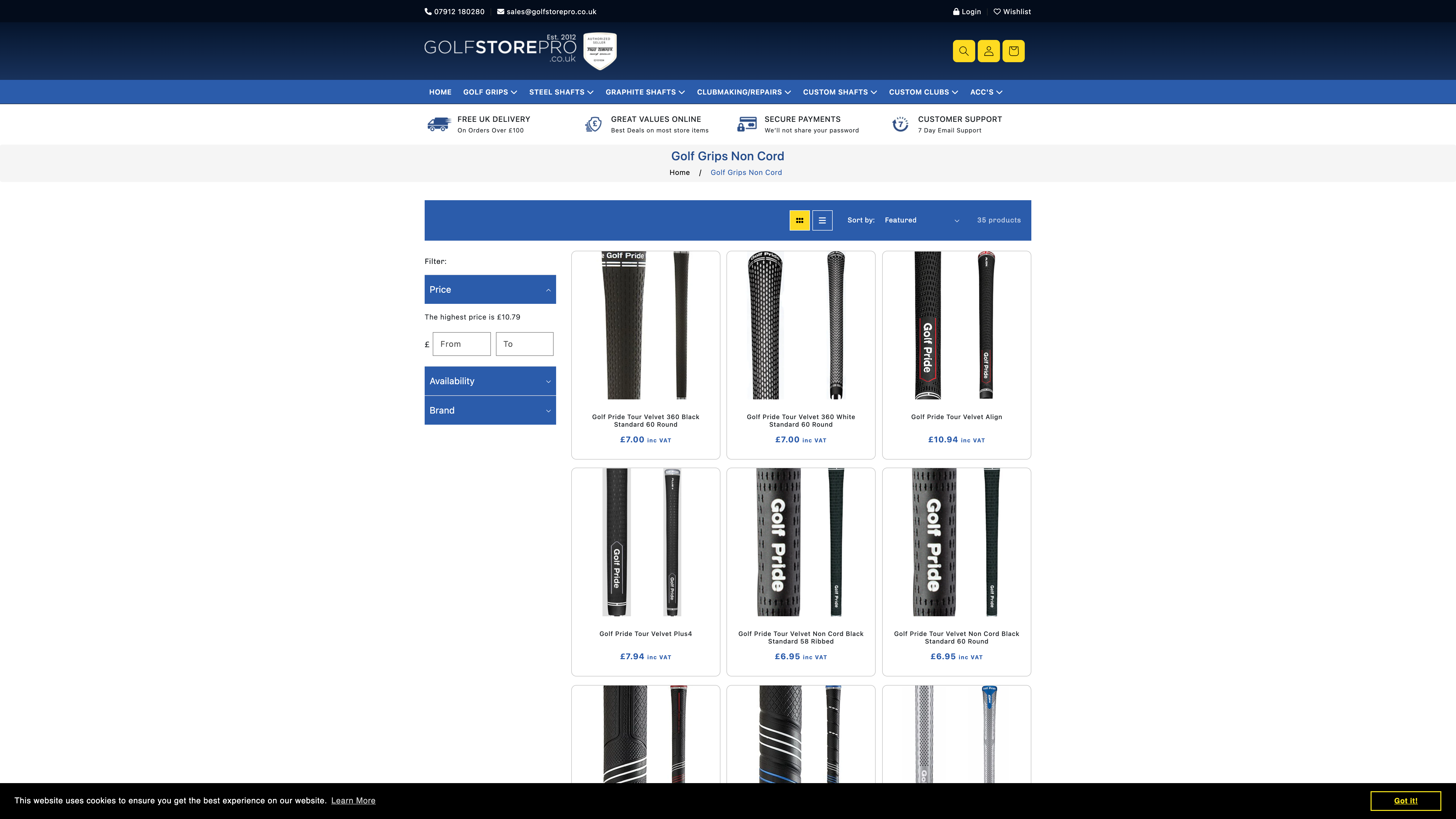The width and height of the screenshot is (1456, 819).
Task: Expand the Brand filter section
Action: [490, 410]
